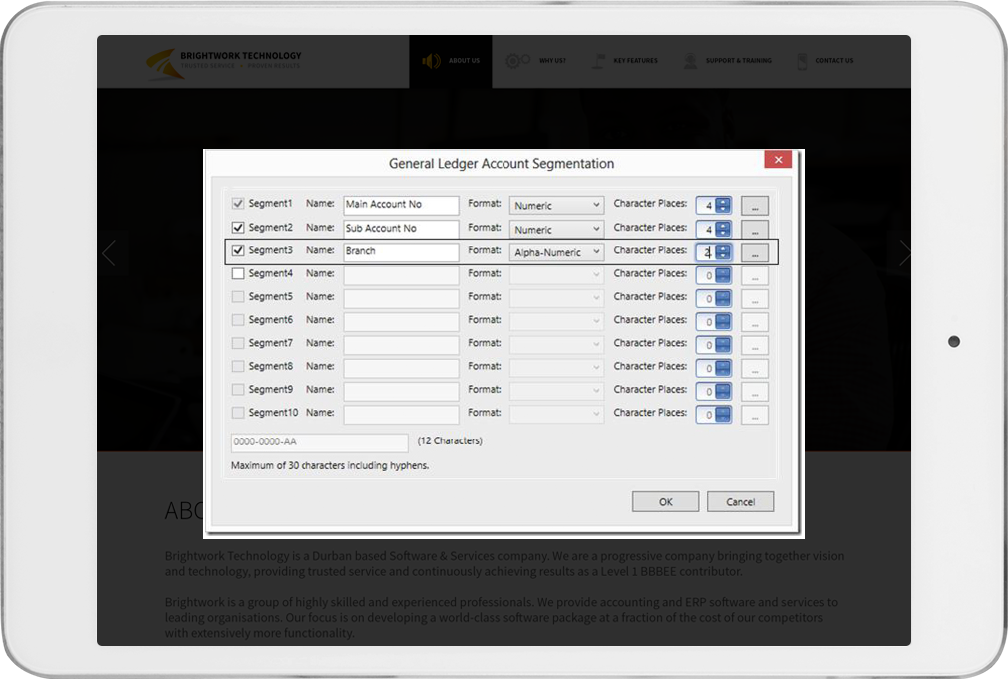Click the ellipsis button for Segment3

[x=754, y=253]
